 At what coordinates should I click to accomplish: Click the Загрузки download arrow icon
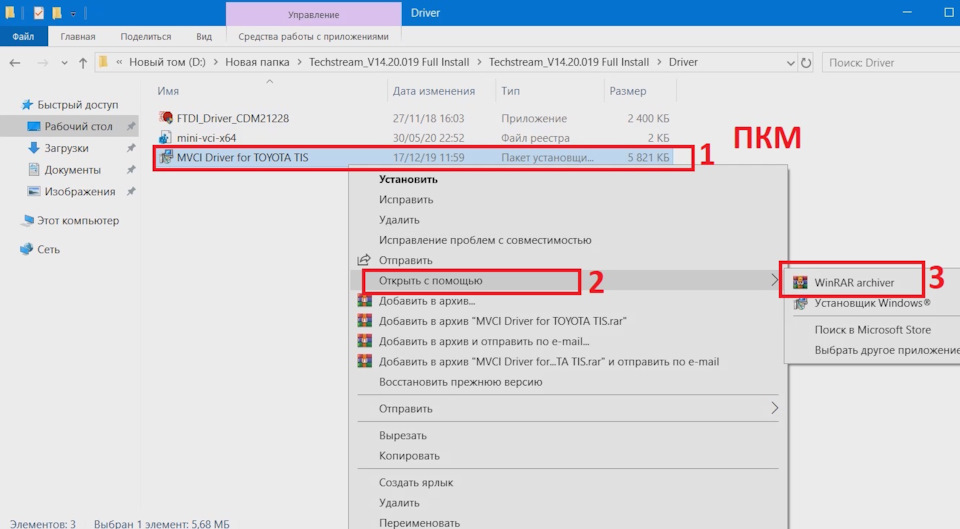point(34,148)
